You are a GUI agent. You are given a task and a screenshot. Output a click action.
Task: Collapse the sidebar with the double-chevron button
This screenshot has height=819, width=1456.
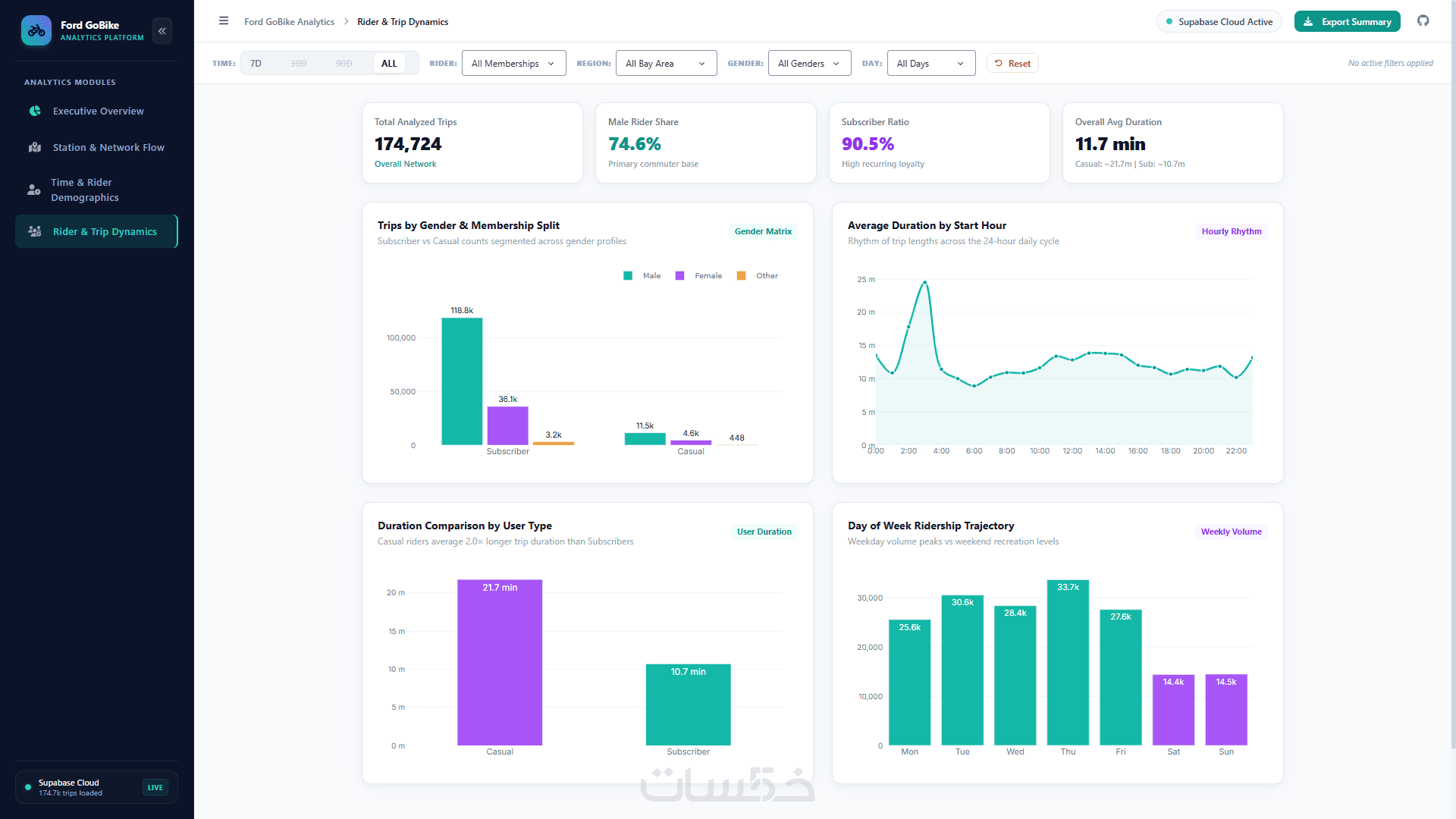click(x=162, y=31)
